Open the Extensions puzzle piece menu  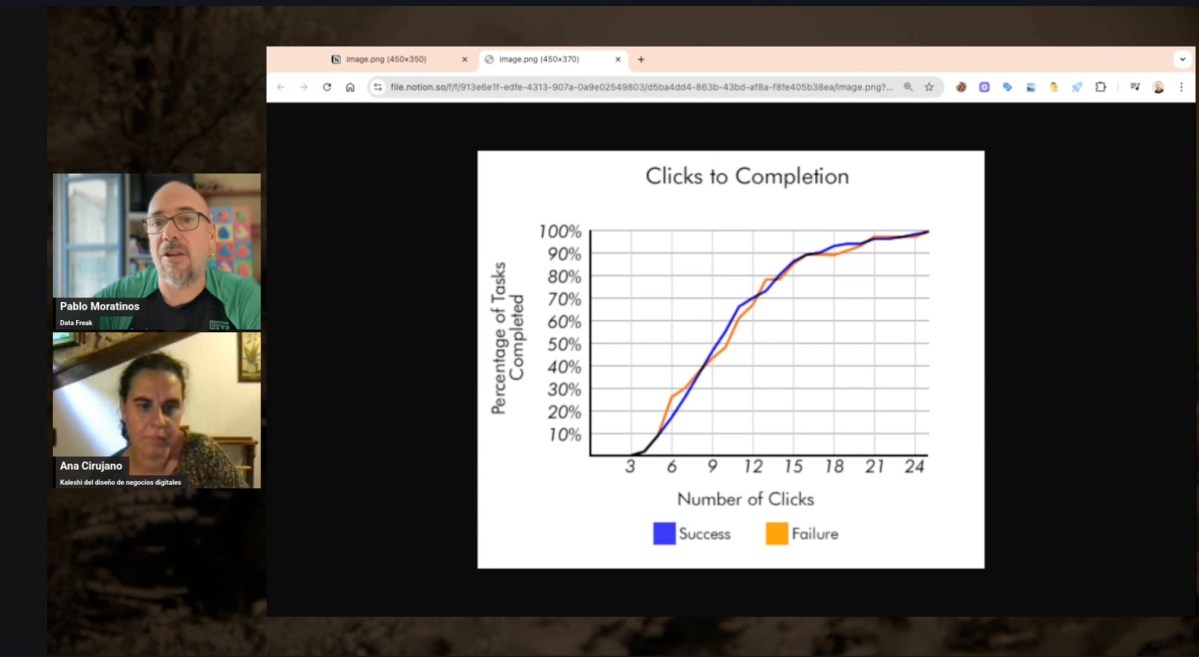tap(1101, 87)
